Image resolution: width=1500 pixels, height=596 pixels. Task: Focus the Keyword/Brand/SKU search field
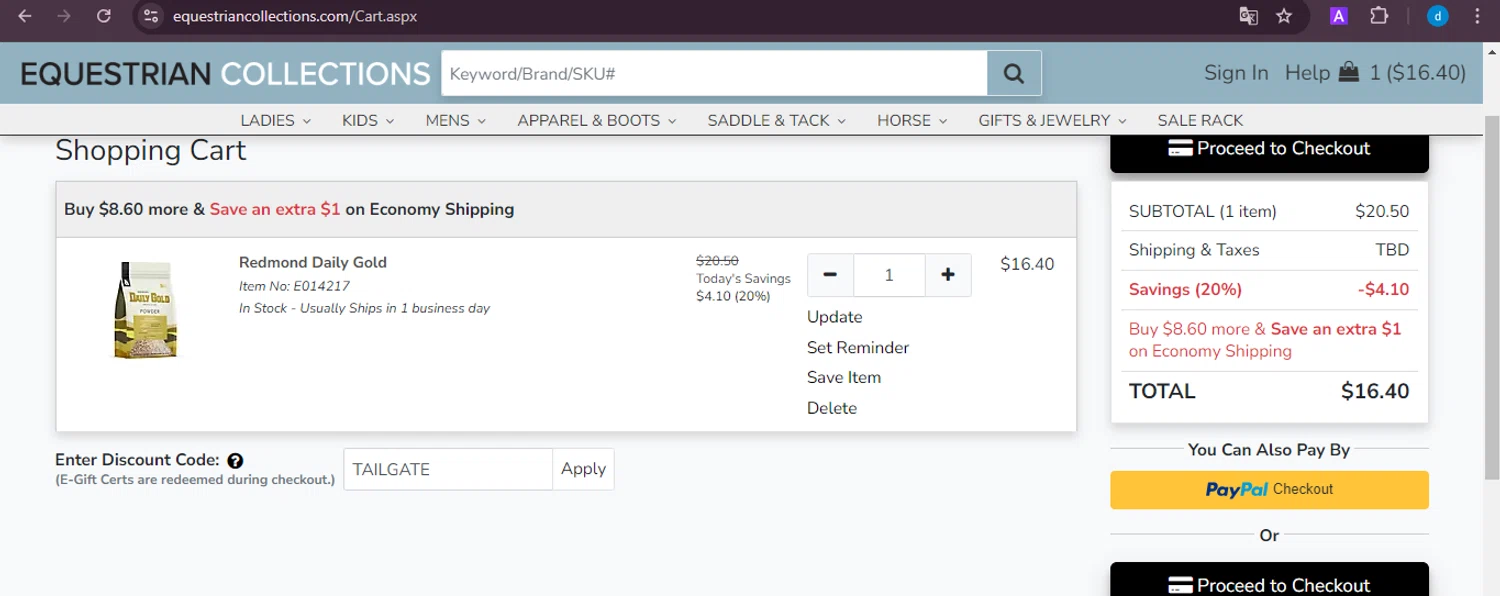click(x=714, y=73)
